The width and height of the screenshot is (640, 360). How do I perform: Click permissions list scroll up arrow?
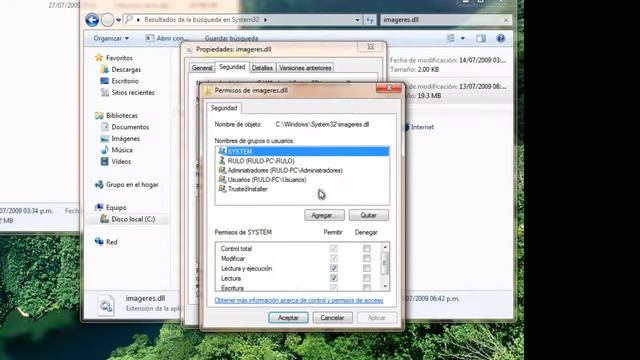[x=384, y=247]
